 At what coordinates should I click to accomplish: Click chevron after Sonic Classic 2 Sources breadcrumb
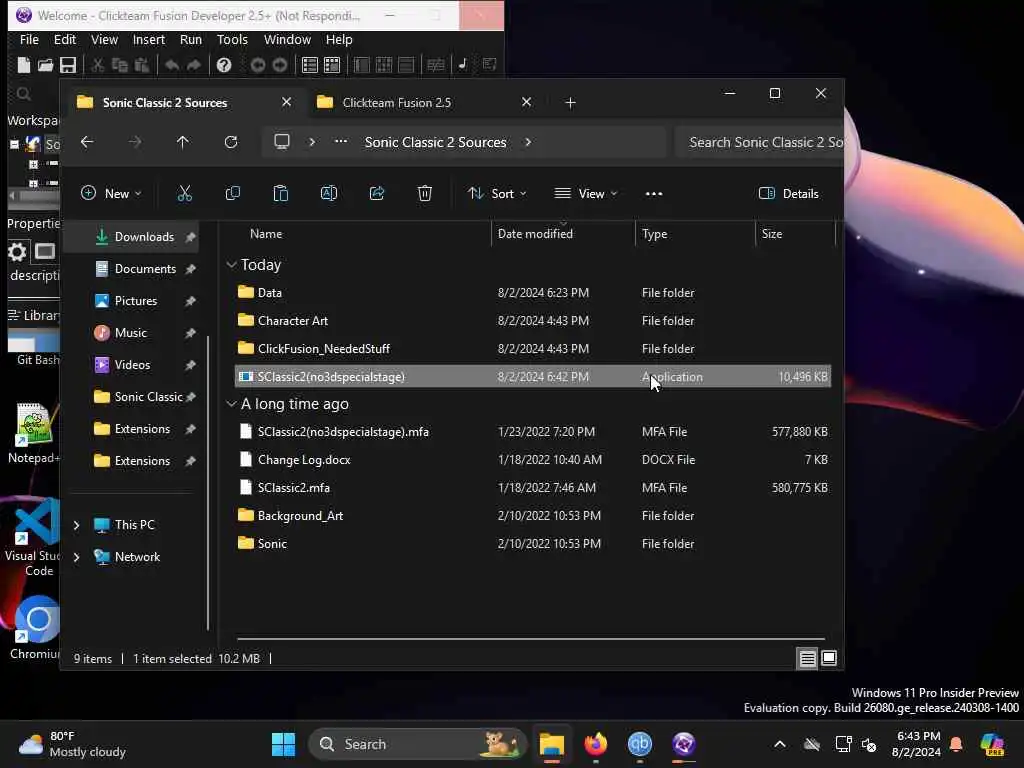coord(528,142)
